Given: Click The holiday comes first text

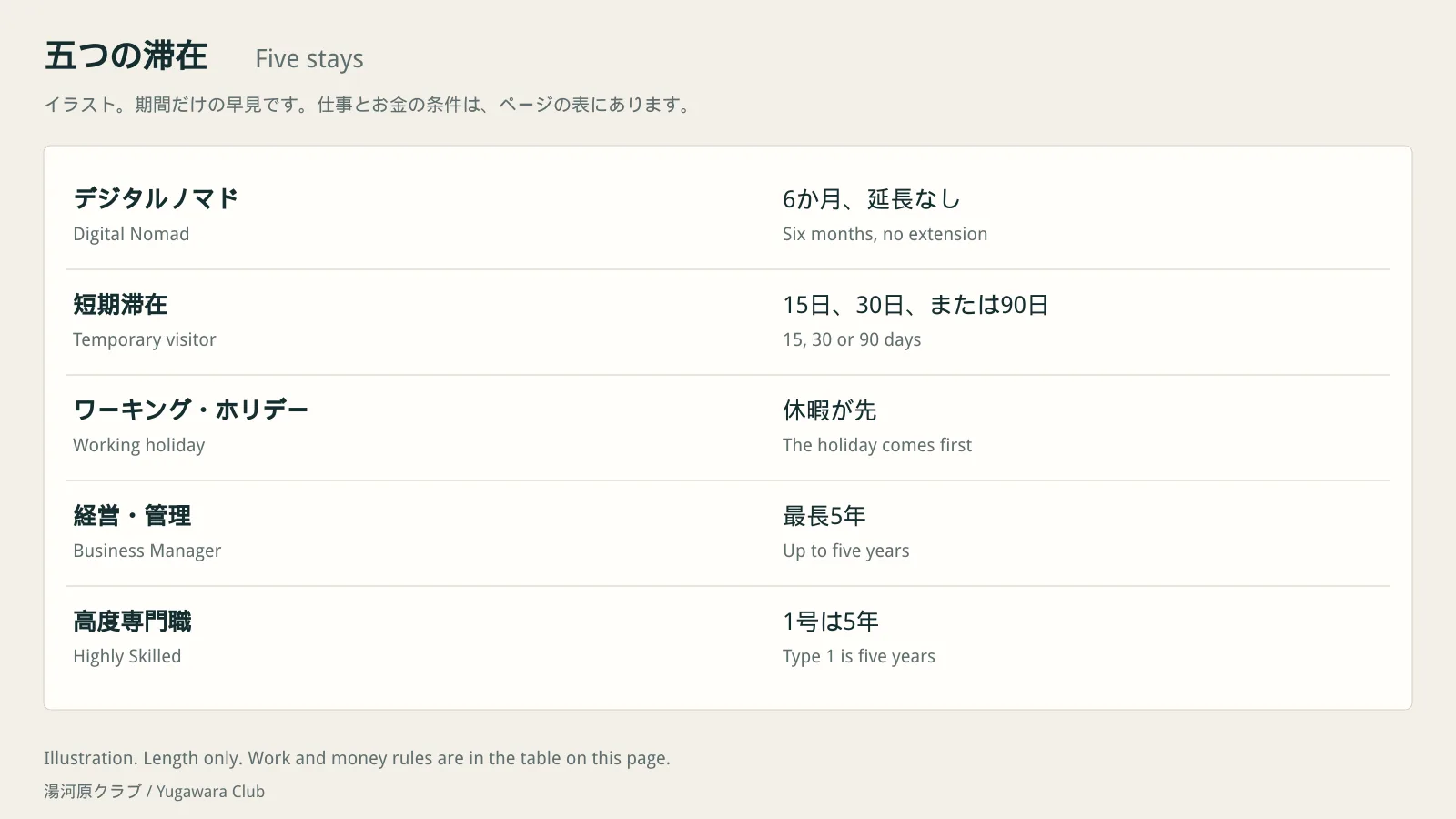Looking at the screenshot, I should pos(877,445).
